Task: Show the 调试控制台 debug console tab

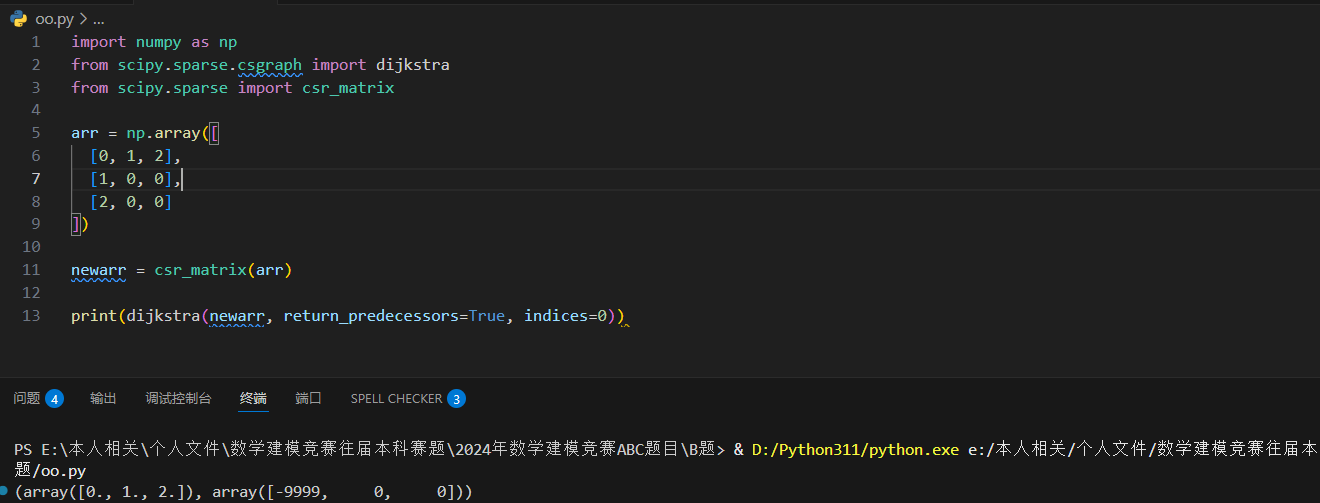Action: click(178, 398)
